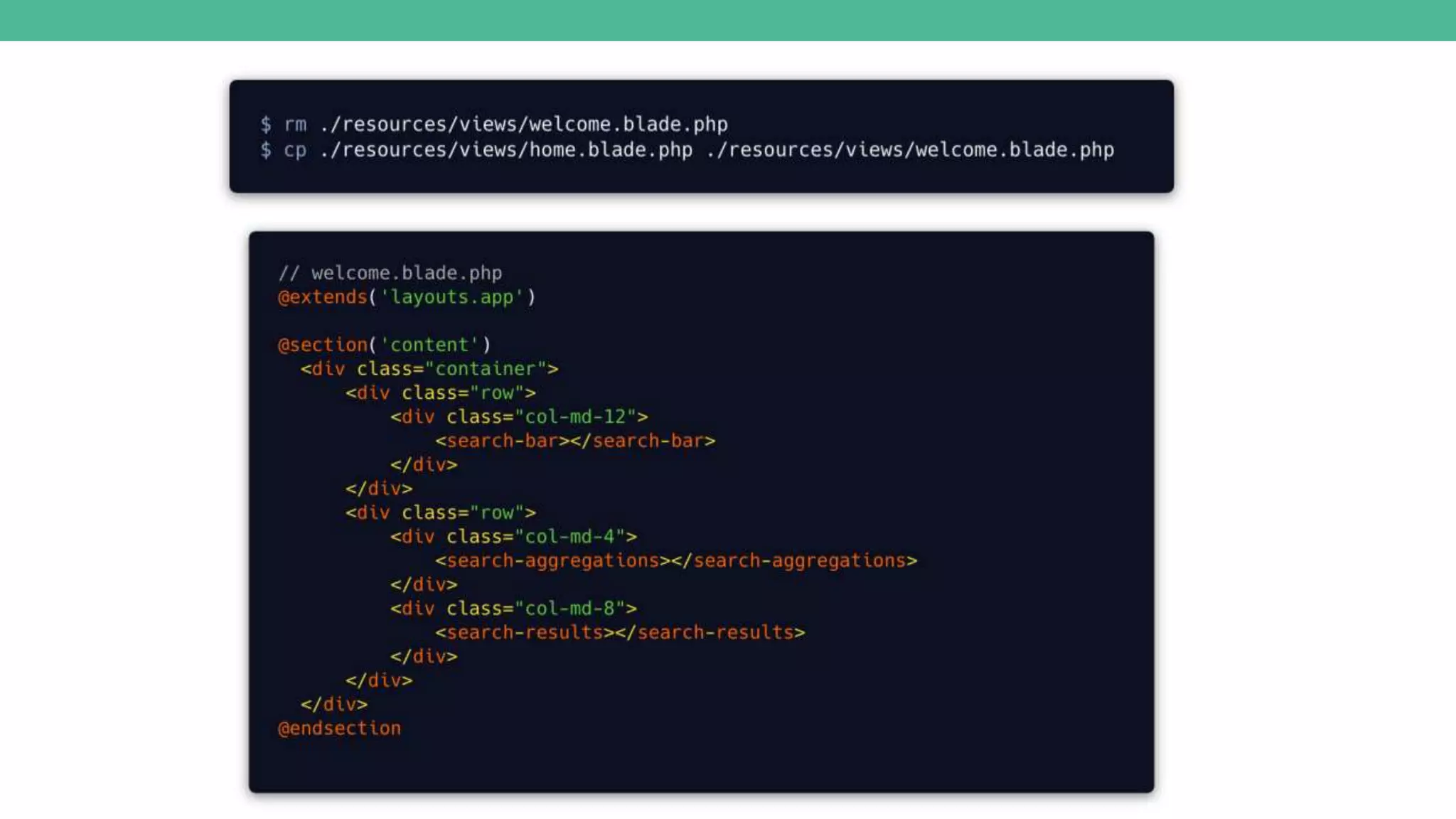Click the home.blade.php source path
The image size is (1456, 819).
(506, 150)
